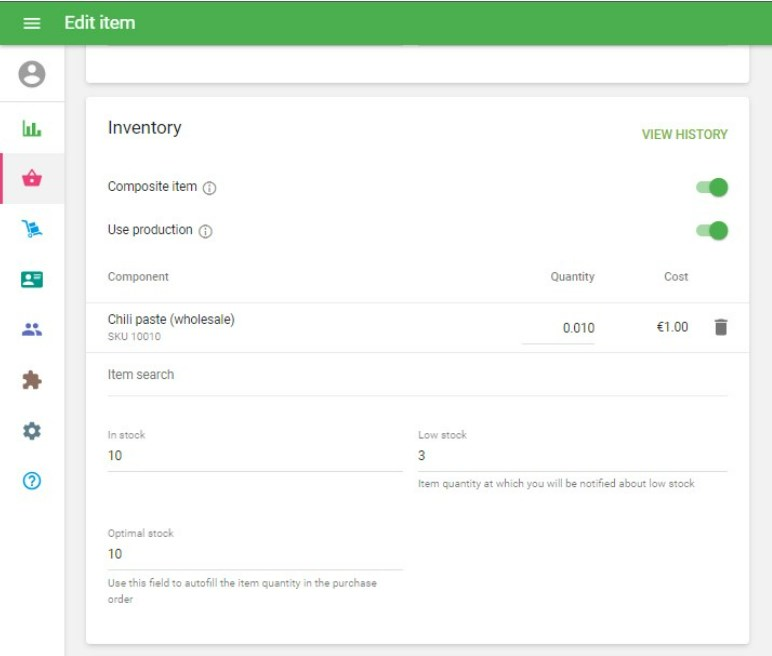Viewport: 772px width, 656px height.
Task: Open the Reports bar chart icon
Action: click(x=32, y=129)
